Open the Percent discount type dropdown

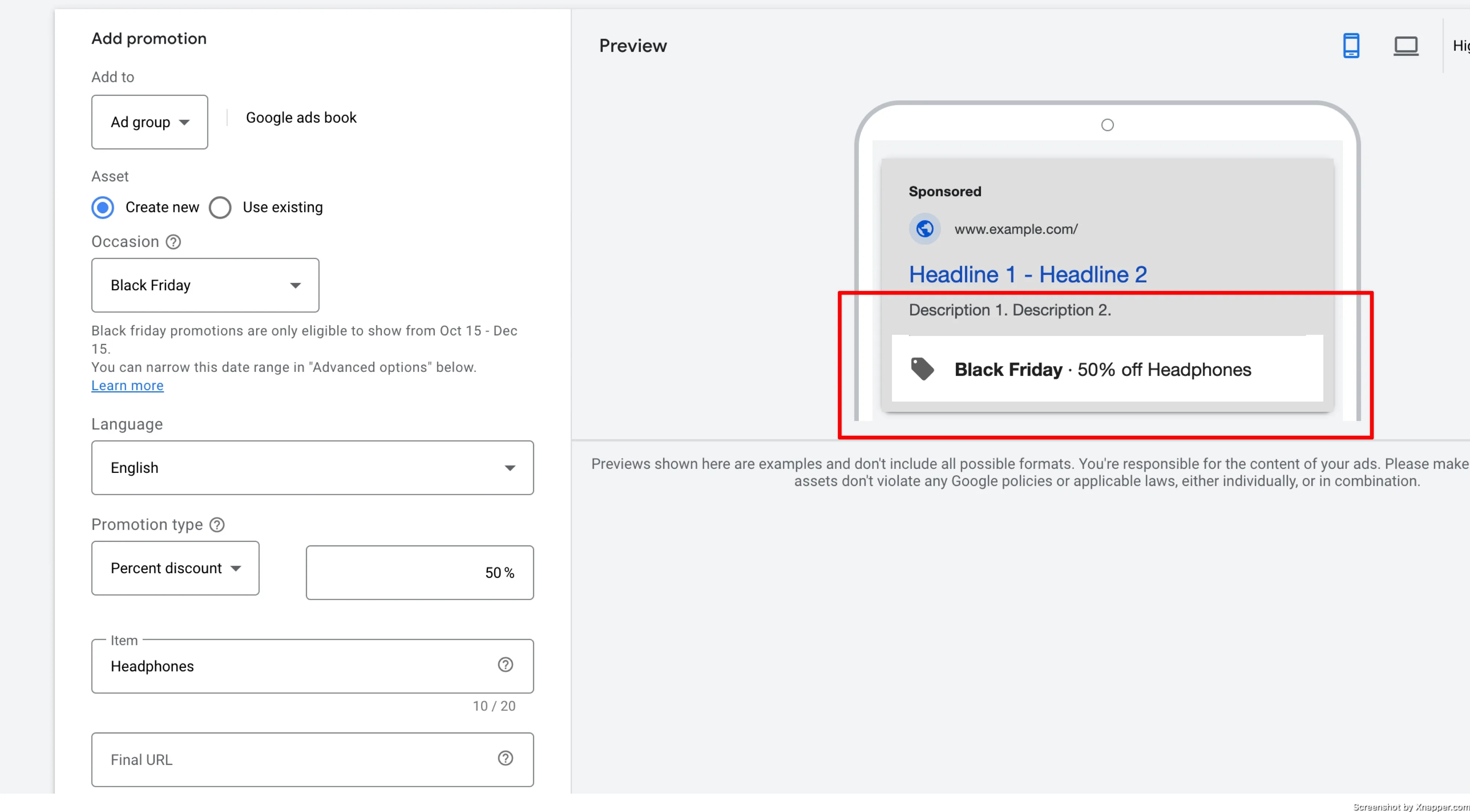click(x=175, y=568)
